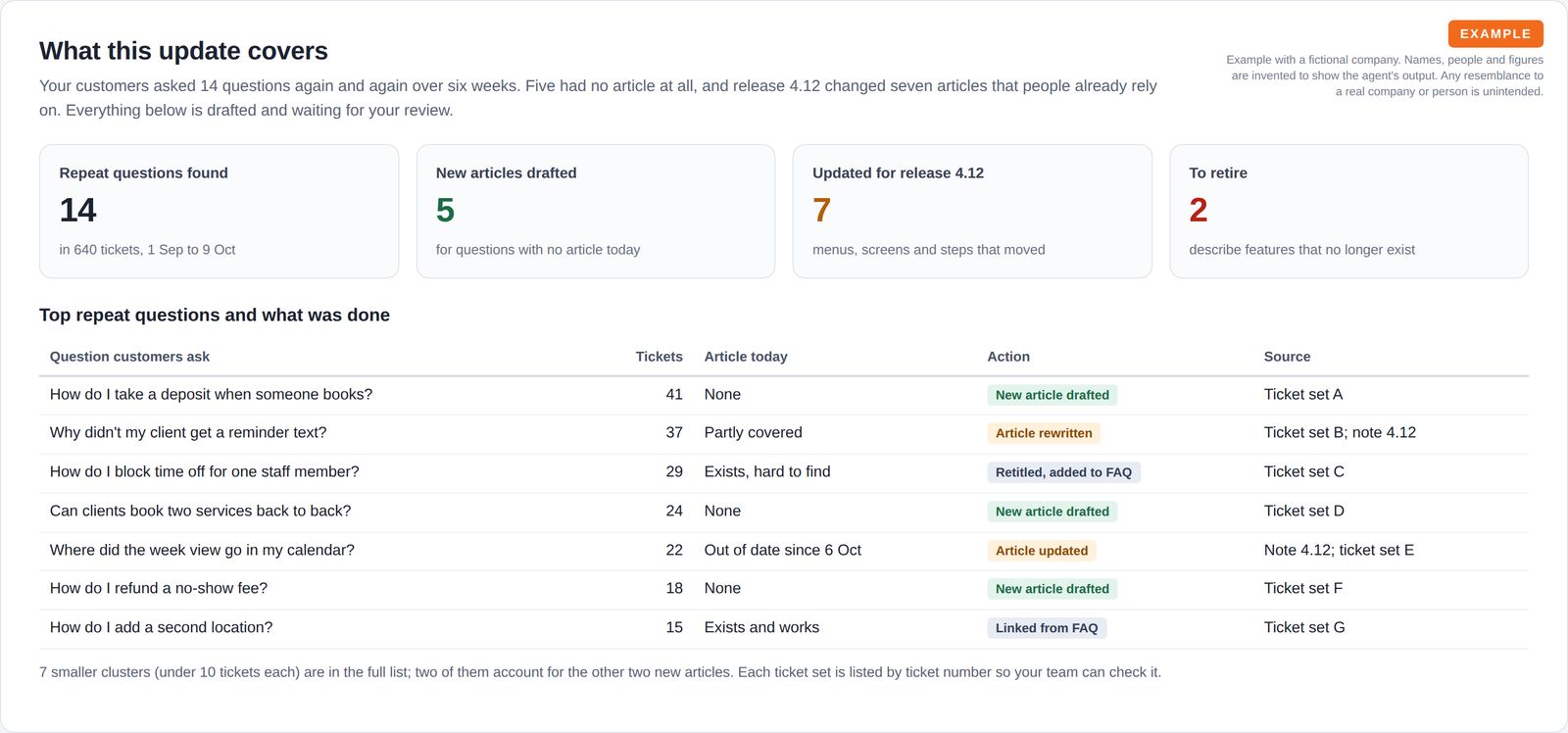
Task: Select 'How do I add a second location?'
Action: tap(161, 627)
